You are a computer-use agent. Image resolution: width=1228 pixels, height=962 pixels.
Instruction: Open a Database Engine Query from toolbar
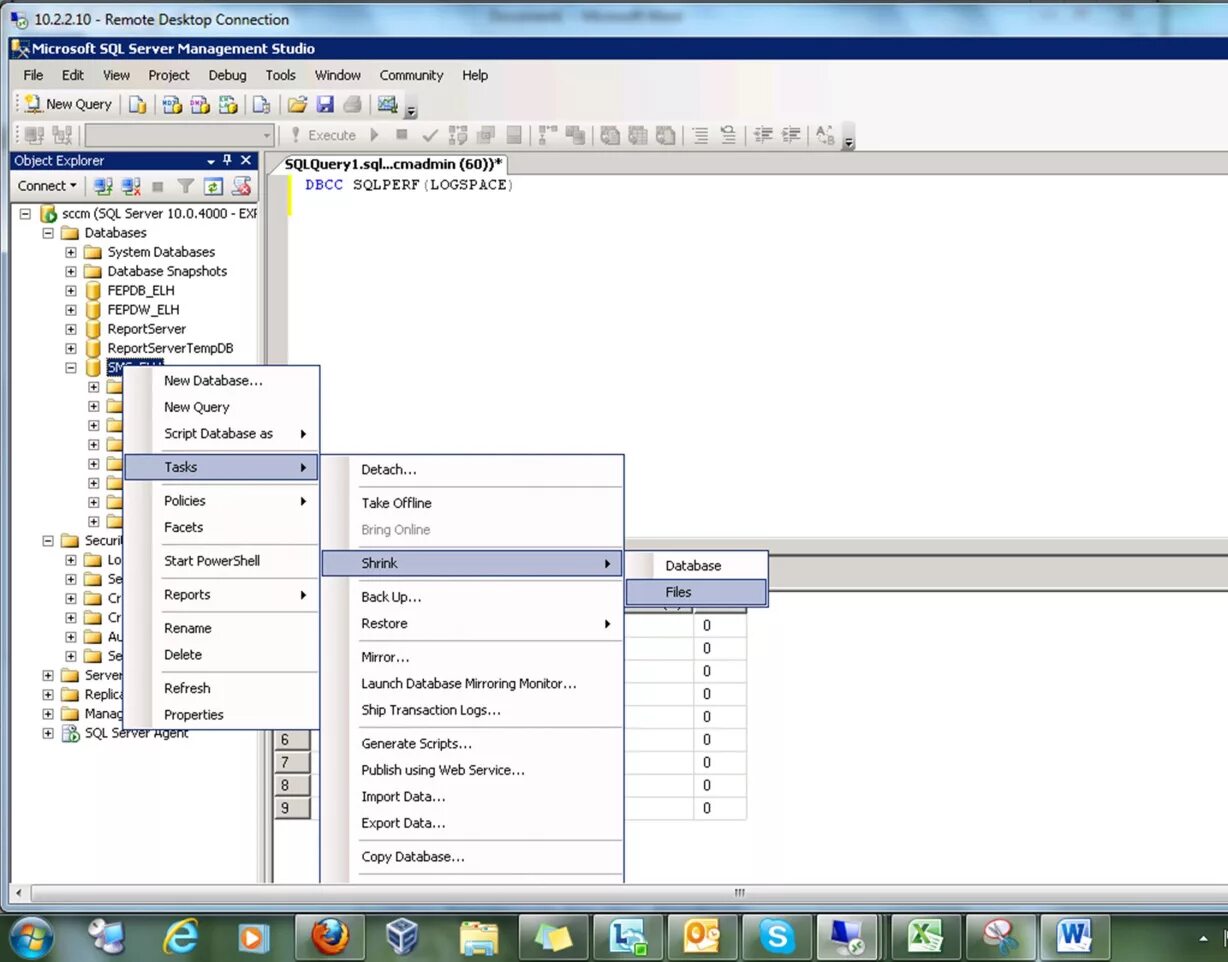tap(137, 104)
